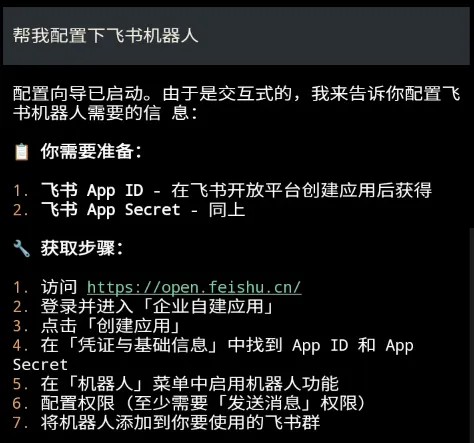
Task: Click the 飞书 App ID list item
Action: coord(223,190)
